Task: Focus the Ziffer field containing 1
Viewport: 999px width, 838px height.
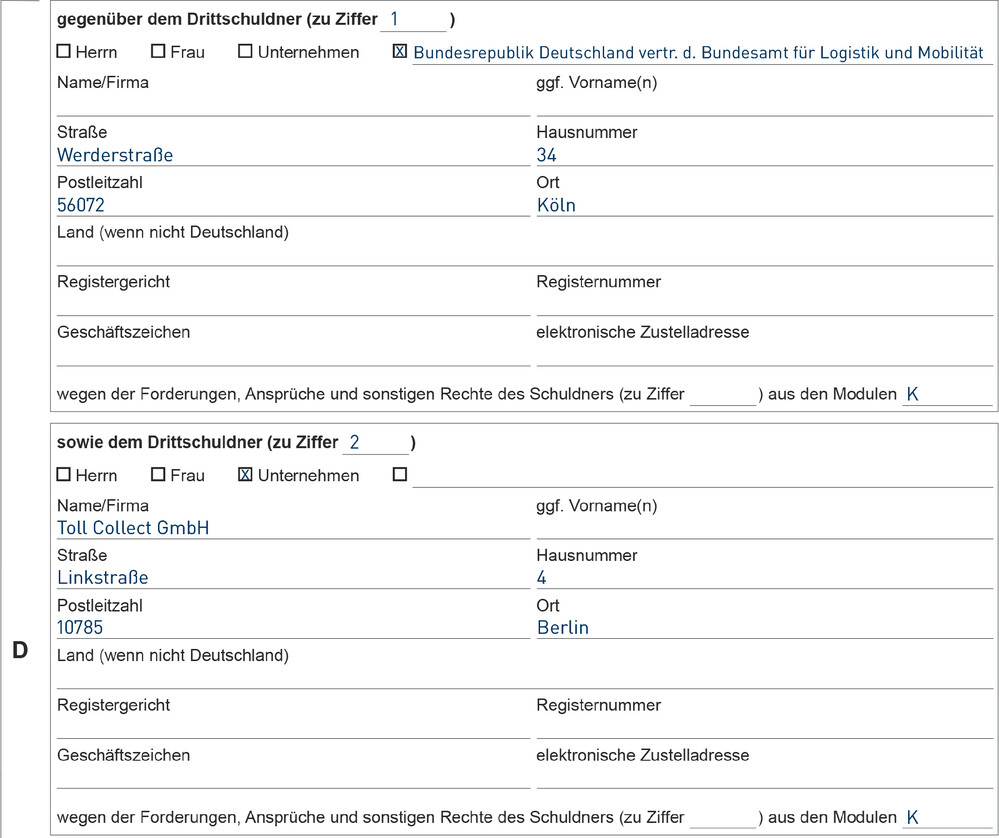Action: click(413, 19)
